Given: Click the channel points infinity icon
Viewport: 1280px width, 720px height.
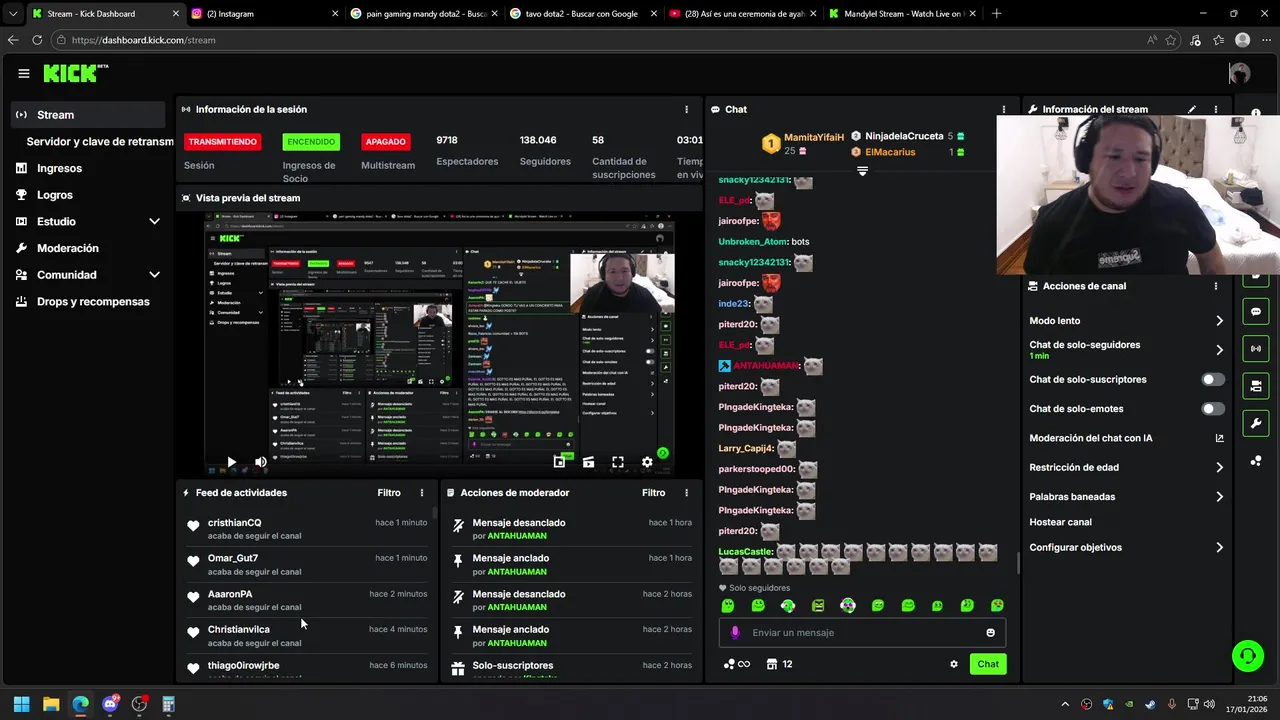Looking at the screenshot, I should click(x=736, y=664).
